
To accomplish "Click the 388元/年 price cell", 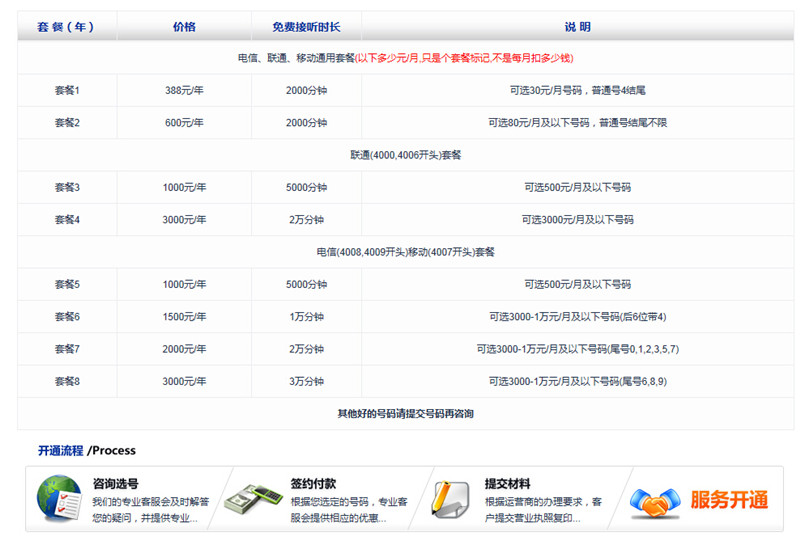I will pos(184,91).
